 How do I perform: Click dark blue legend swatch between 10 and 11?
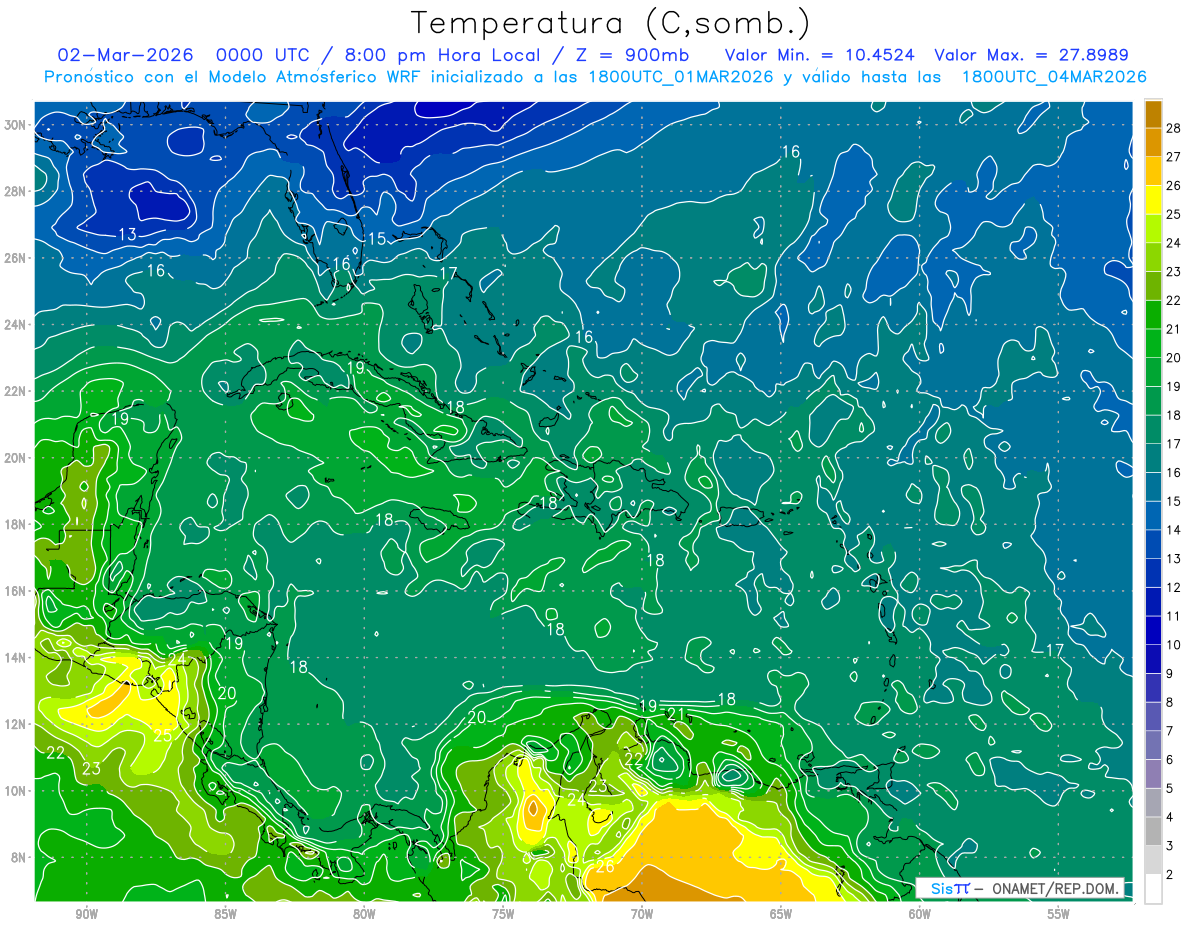point(1153,630)
